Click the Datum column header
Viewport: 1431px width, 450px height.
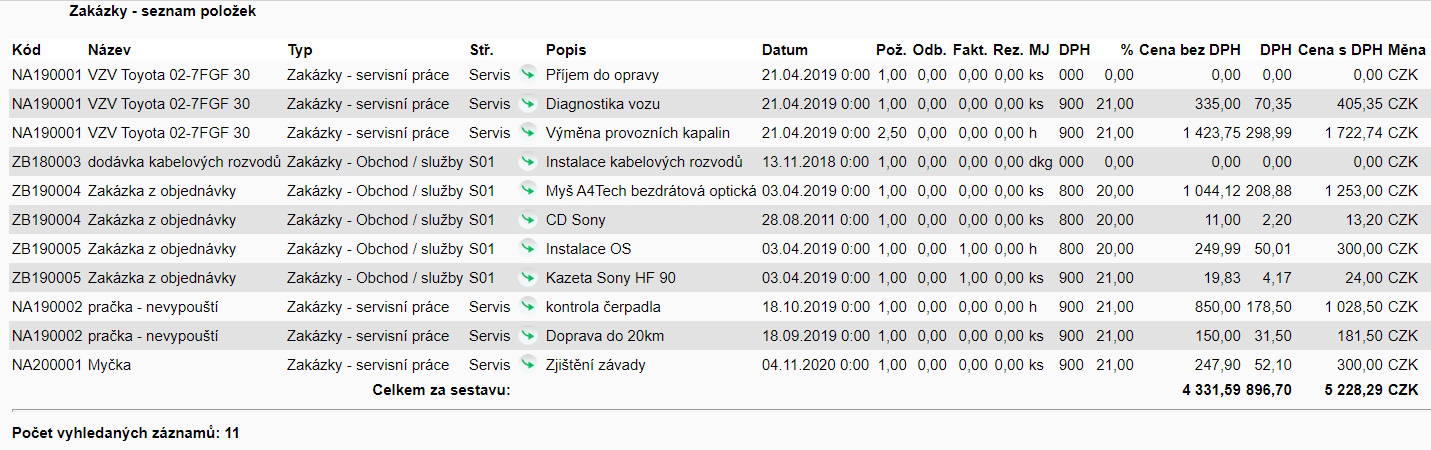coord(784,49)
